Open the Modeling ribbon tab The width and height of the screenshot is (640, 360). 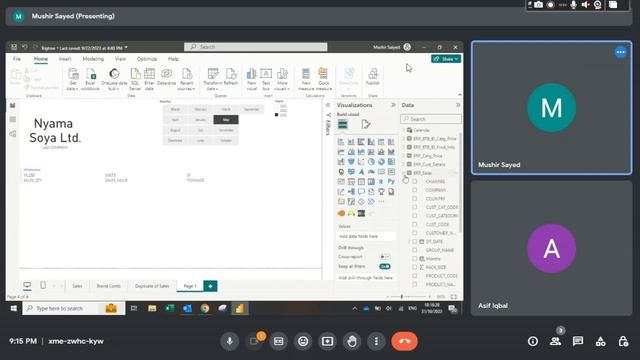[x=93, y=59]
